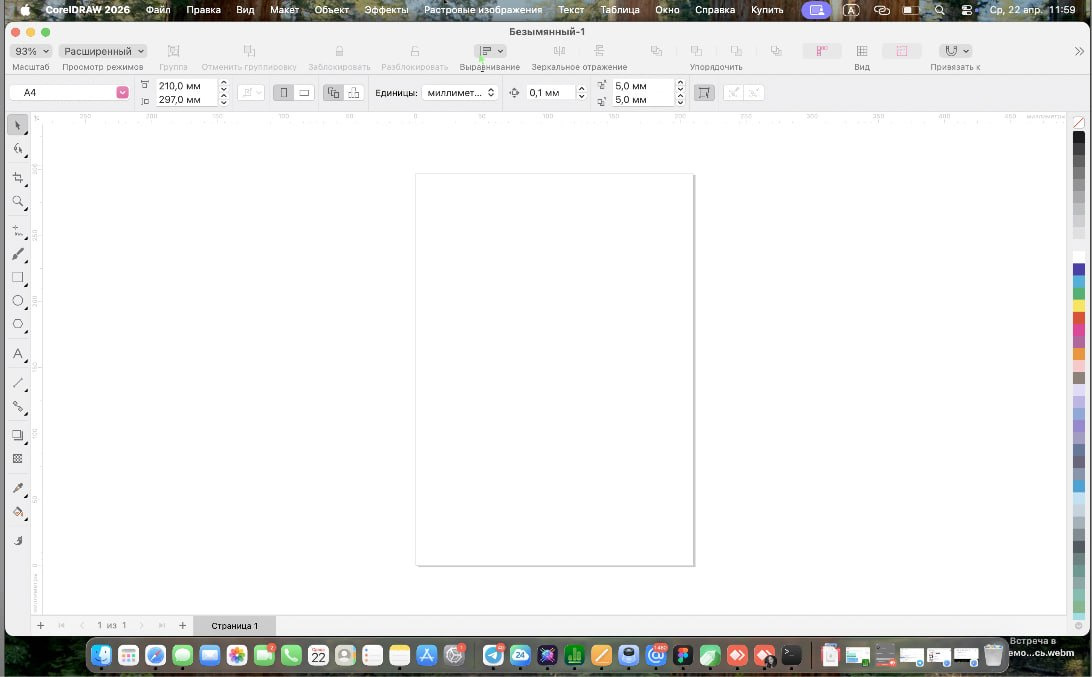Toggle the pink rulers view button

(x=822, y=51)
